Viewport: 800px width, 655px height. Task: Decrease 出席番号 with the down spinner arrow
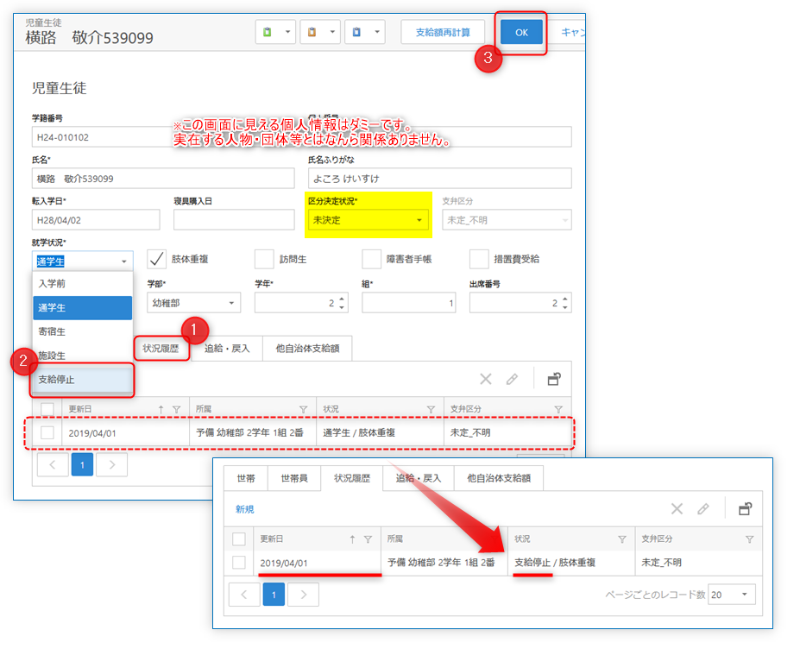565,307
